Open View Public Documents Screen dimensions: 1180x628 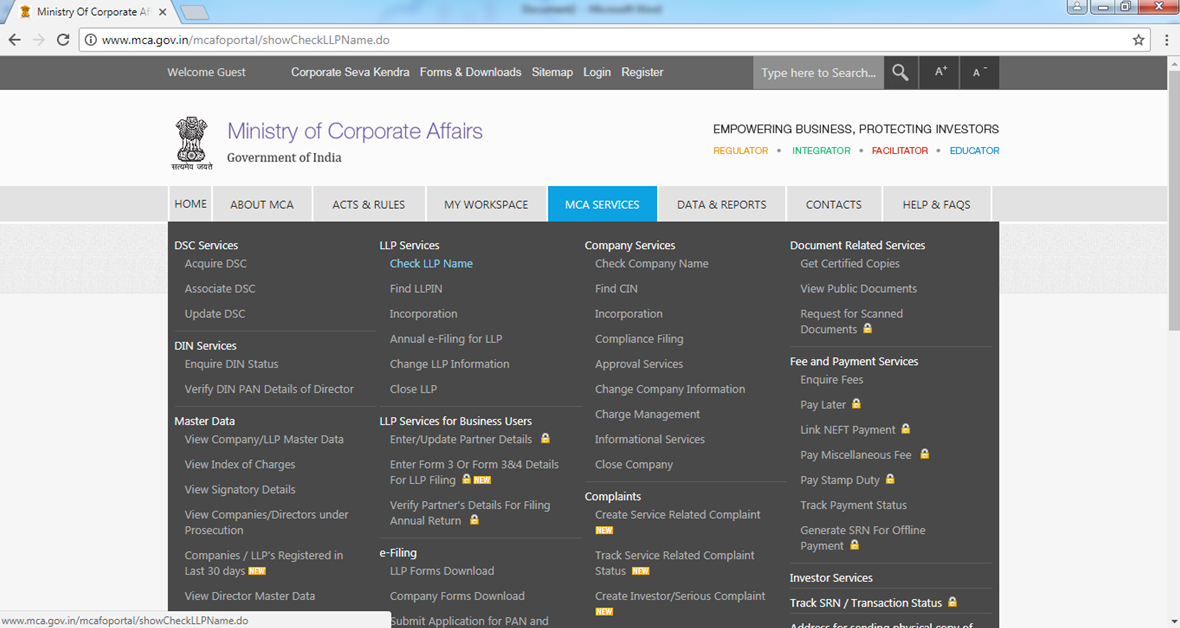[x=859, y=288]
